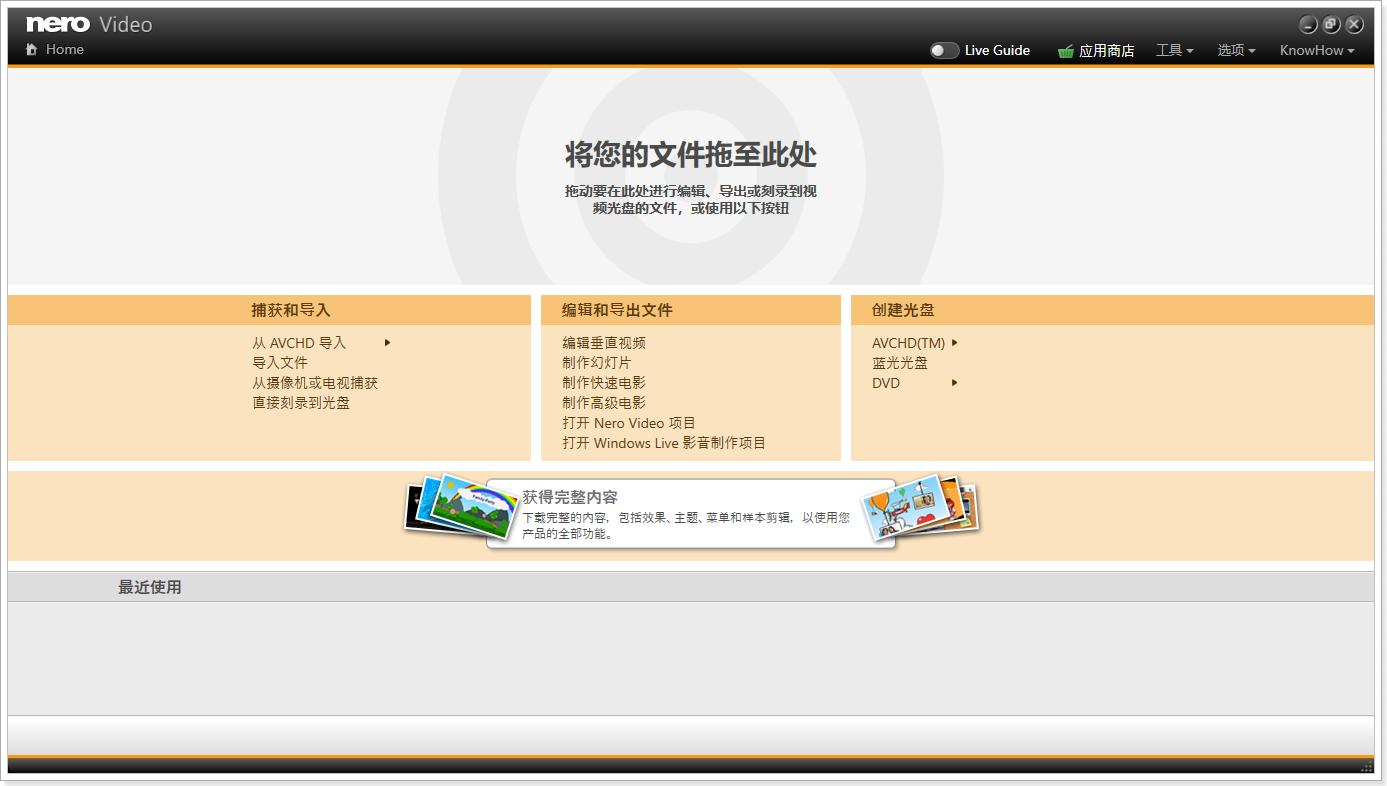Click DVD disc option
Screen dimensions: 1387x786
[886, 383]
